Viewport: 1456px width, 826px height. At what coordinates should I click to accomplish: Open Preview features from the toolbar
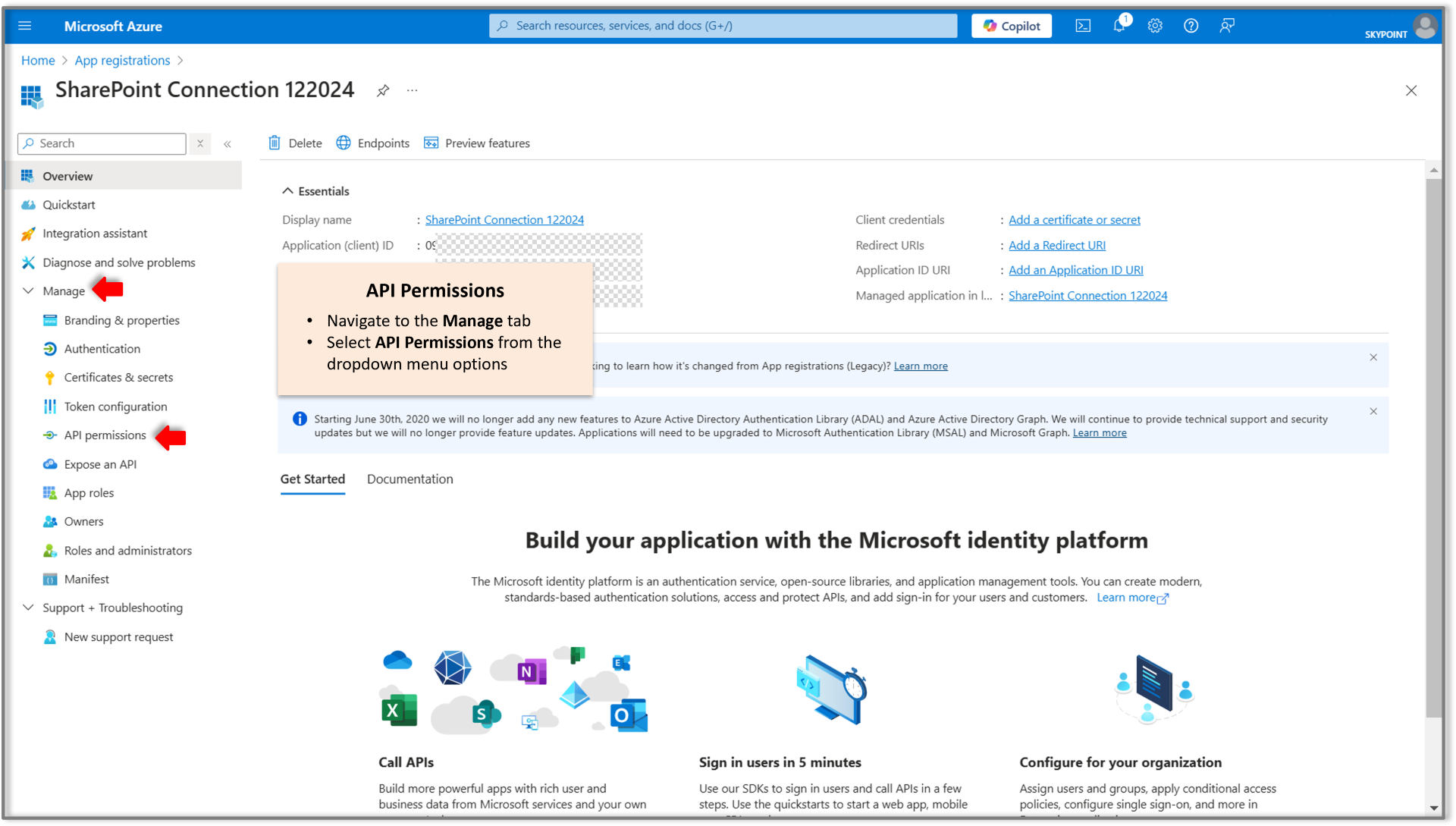(477, 143)
